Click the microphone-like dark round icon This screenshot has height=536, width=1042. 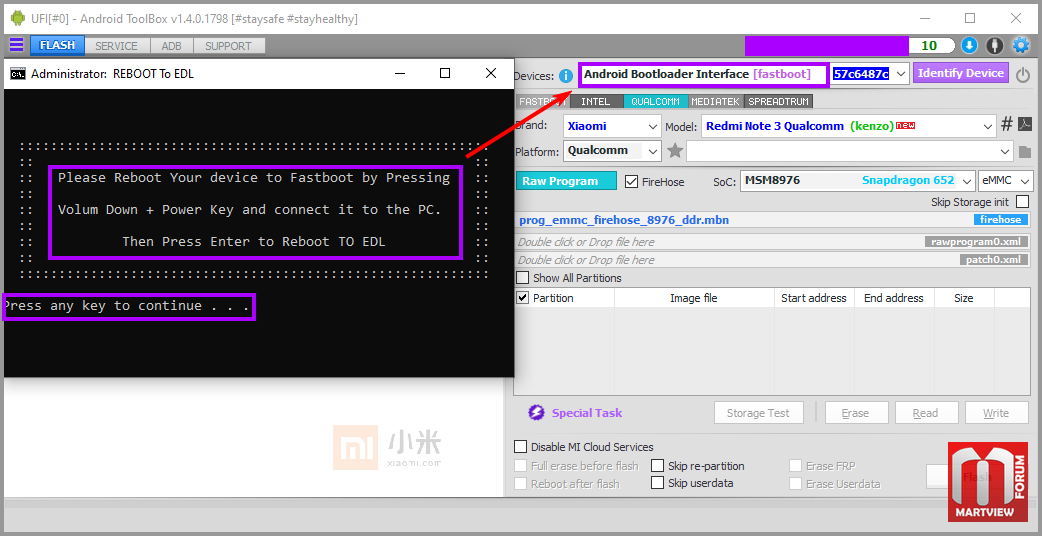tap(994, 45)
